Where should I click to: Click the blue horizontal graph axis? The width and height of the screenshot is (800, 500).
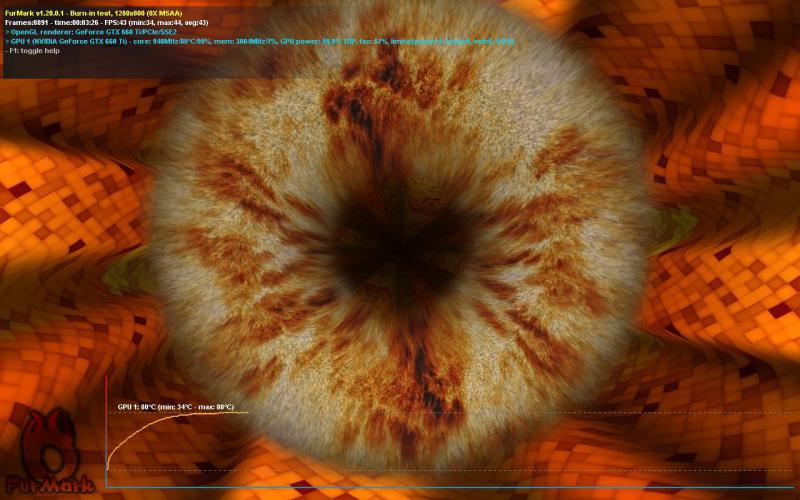pyautogui.click(x=450, y=488)
